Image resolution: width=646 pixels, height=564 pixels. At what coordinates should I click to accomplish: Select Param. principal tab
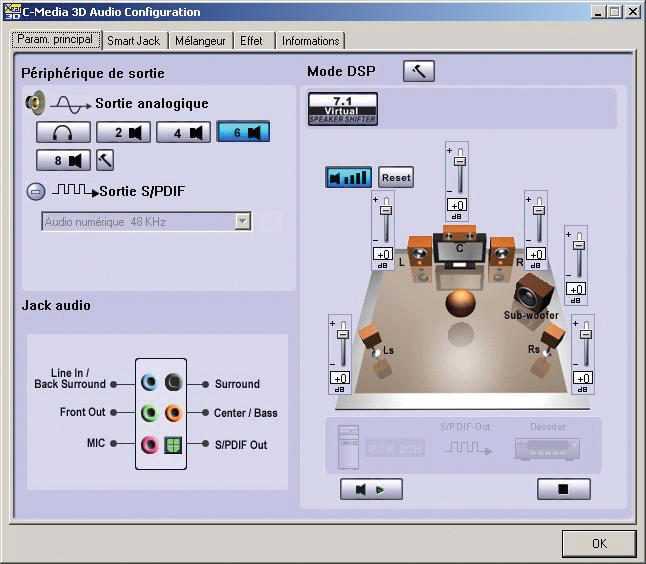pos(55,40)
